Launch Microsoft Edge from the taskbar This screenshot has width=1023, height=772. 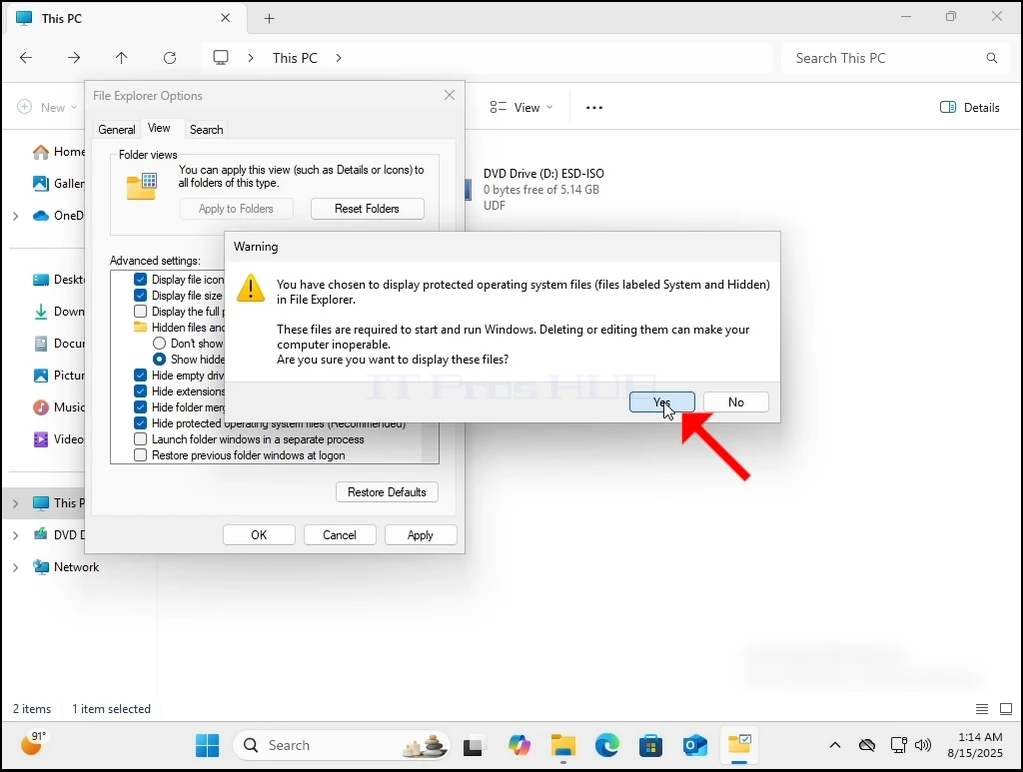click(607, 745)
